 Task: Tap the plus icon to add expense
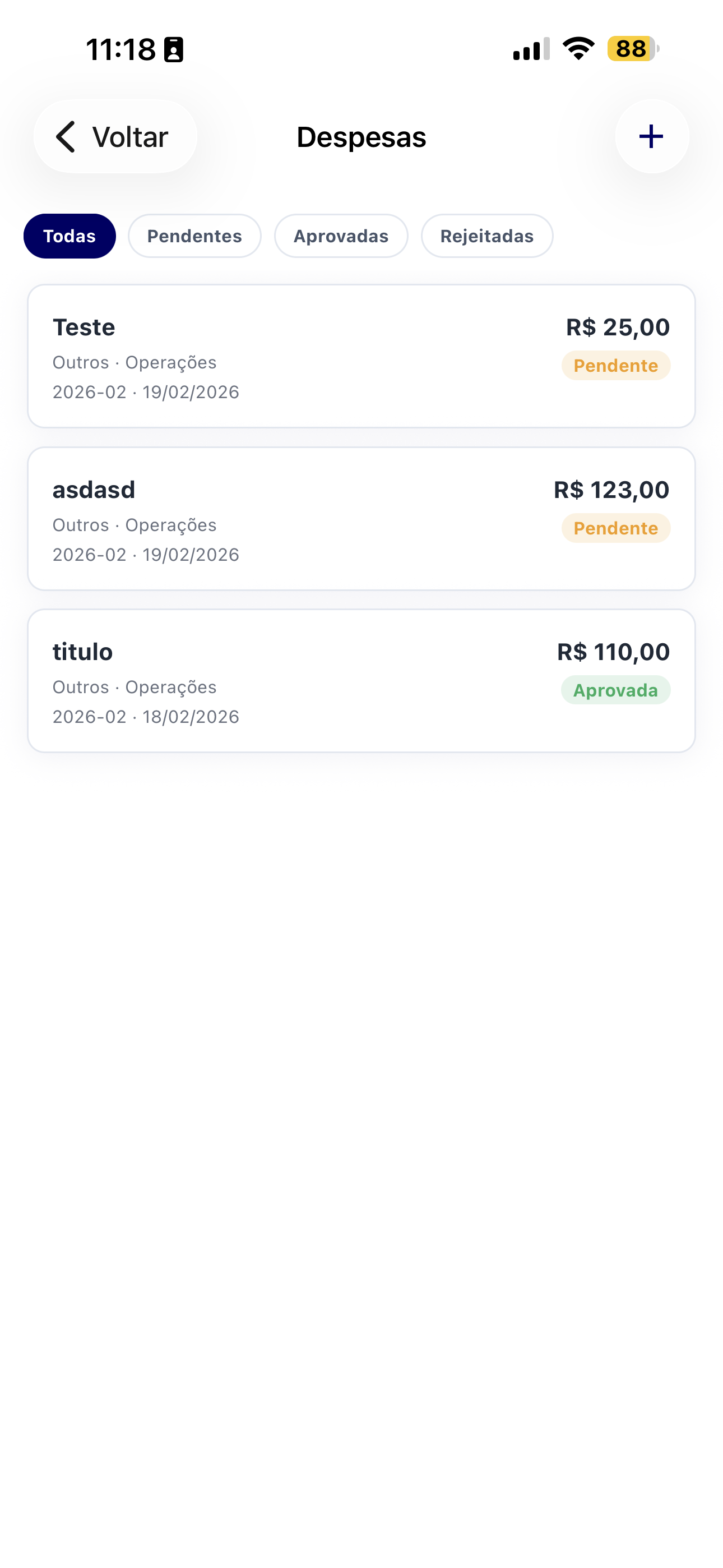[x=651, y=136]
